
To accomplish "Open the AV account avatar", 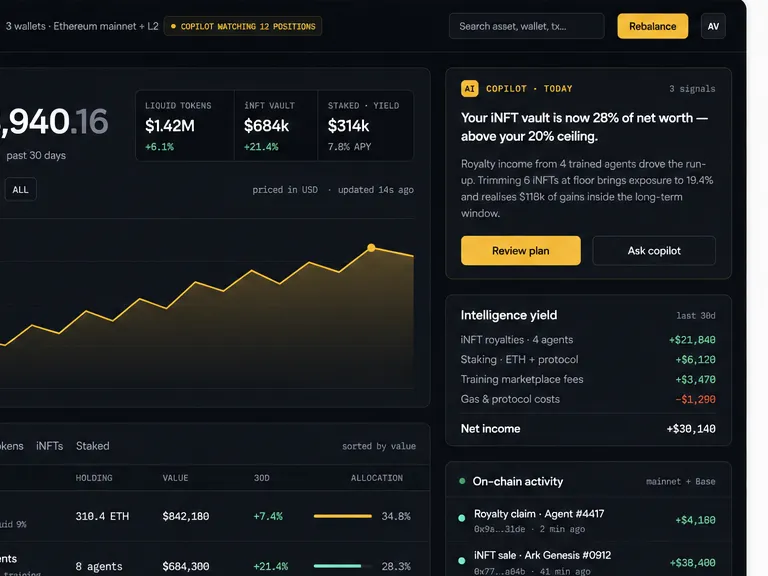I will click(x=713, y=26).
